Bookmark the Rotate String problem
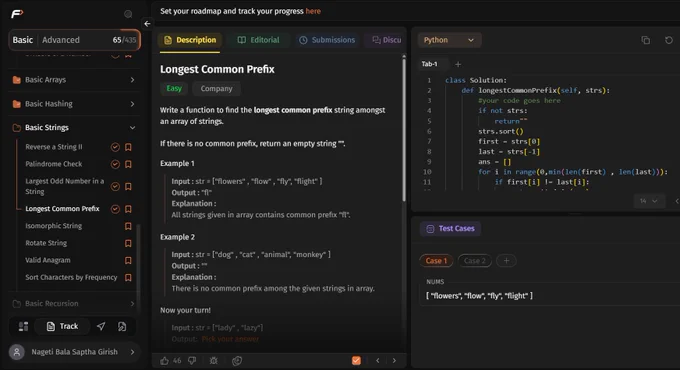 pos(128,243)
